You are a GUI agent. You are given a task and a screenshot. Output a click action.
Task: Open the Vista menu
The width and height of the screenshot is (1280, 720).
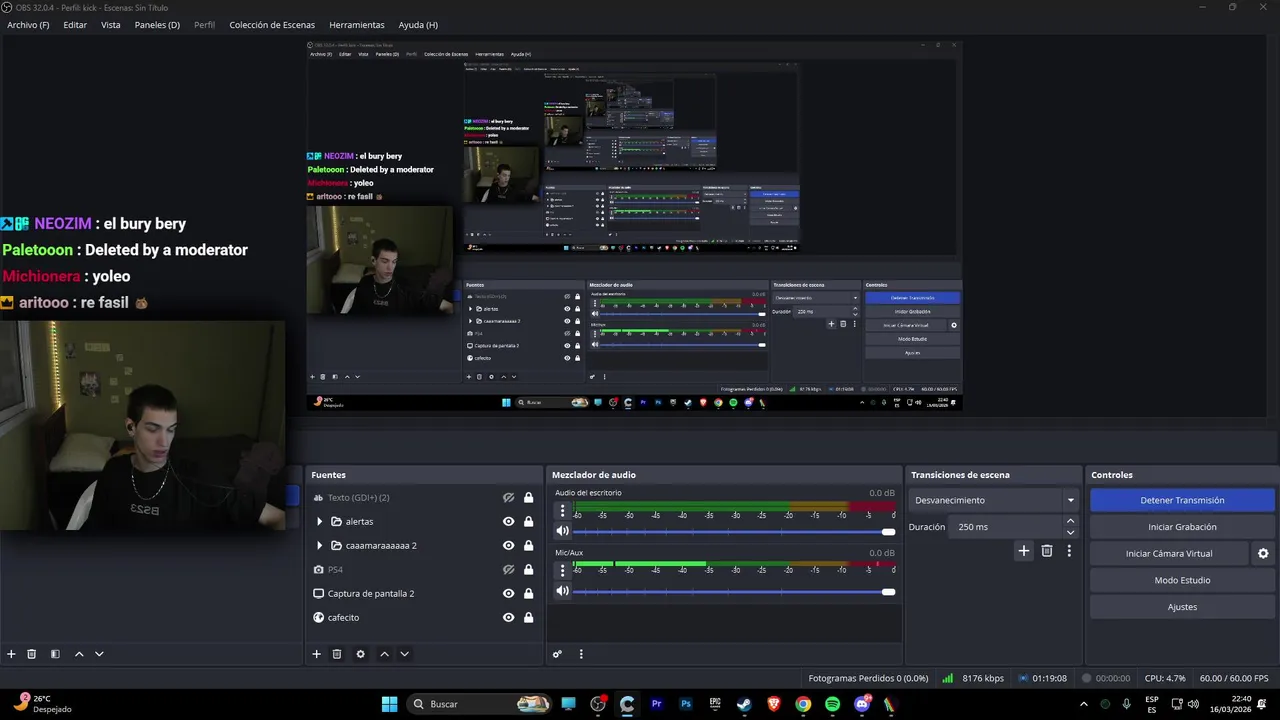110,25
